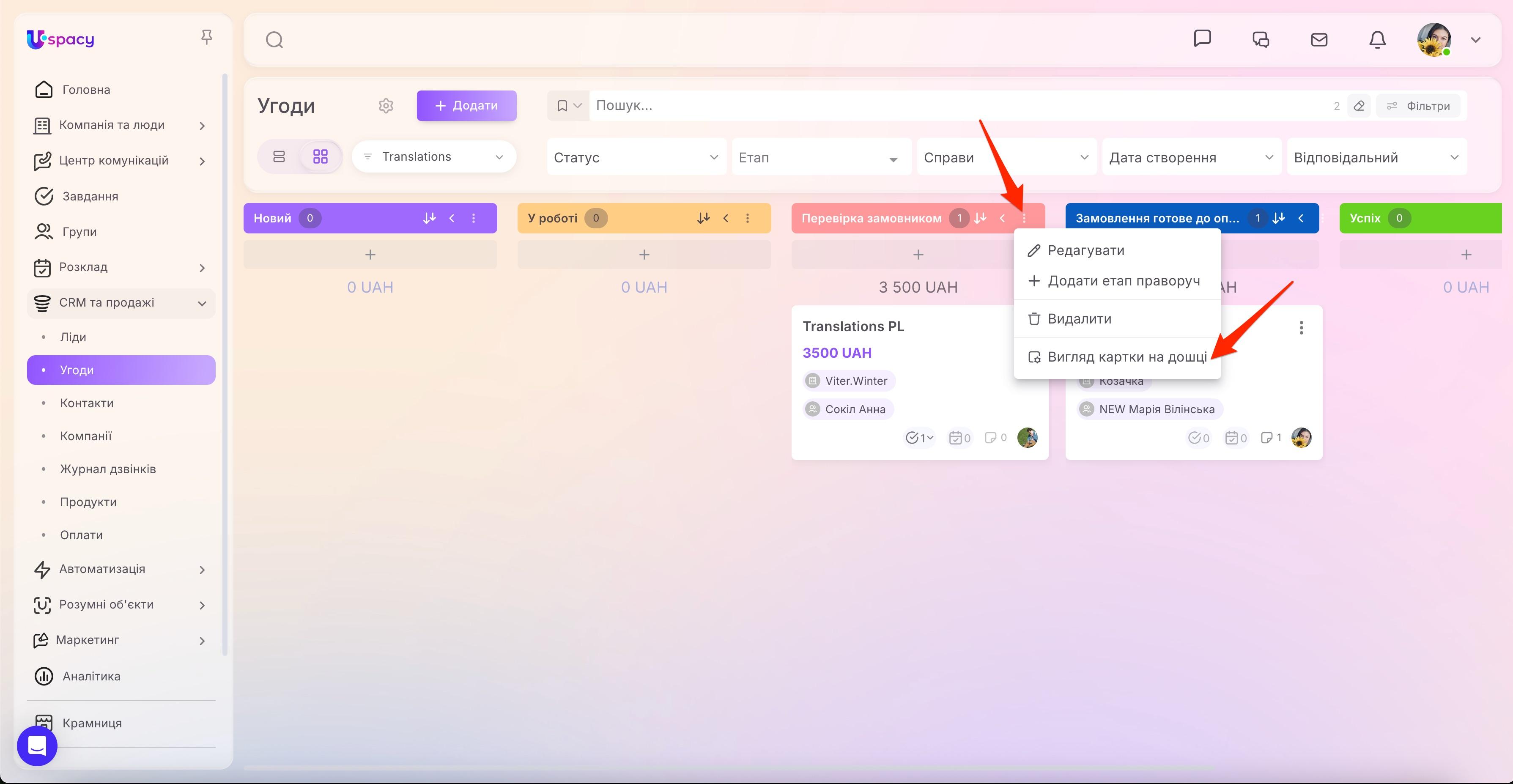Open comments icon showing 1 on card
Viewport: 1513px width, 784px height.
click(1270, 438)
